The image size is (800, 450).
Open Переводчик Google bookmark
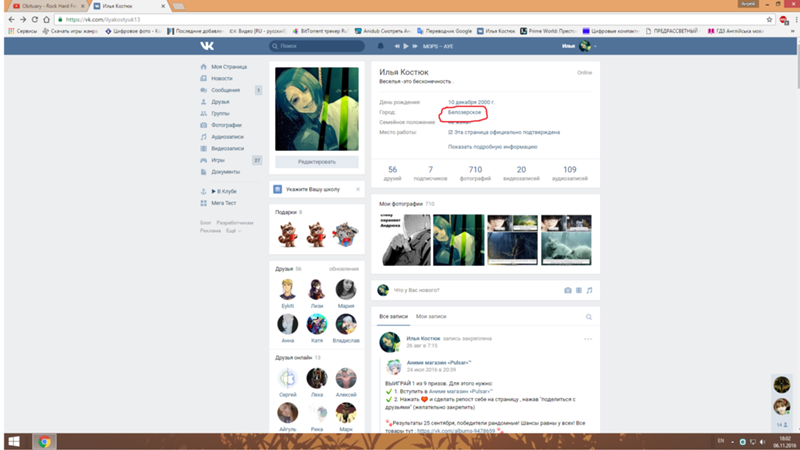click(444, 31)
